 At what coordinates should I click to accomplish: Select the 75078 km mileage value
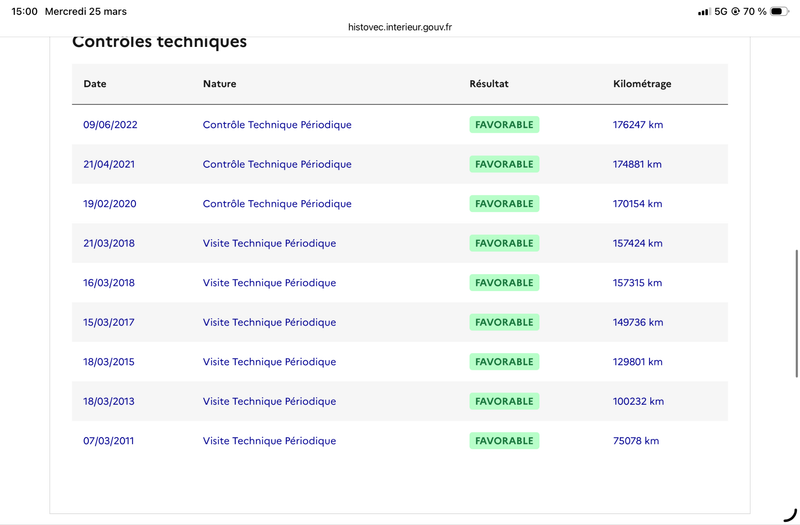click(x=636, y=441)
